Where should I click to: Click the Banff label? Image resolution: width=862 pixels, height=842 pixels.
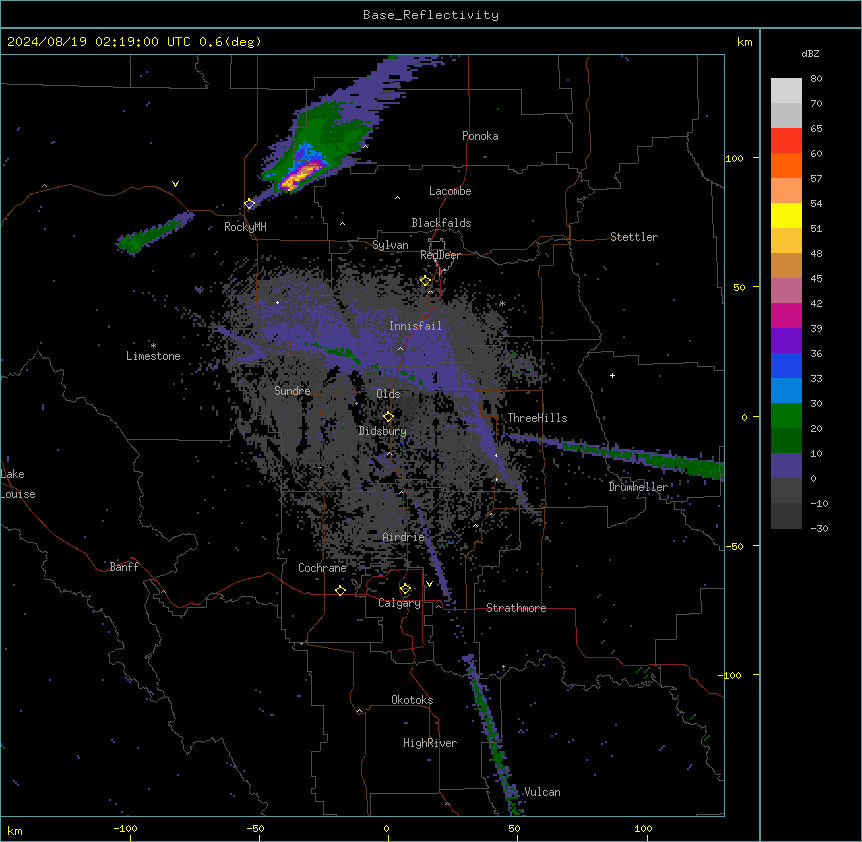point(124,567)
